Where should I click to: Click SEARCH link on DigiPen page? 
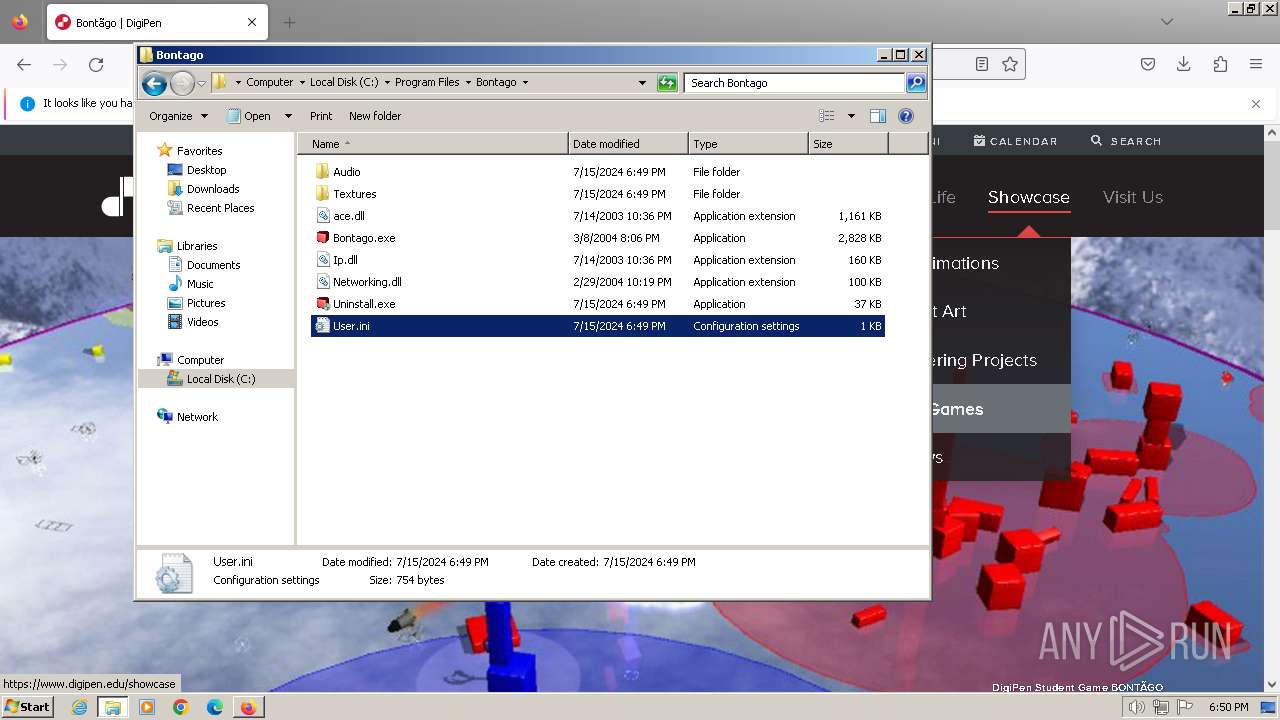pos(1126,141)
